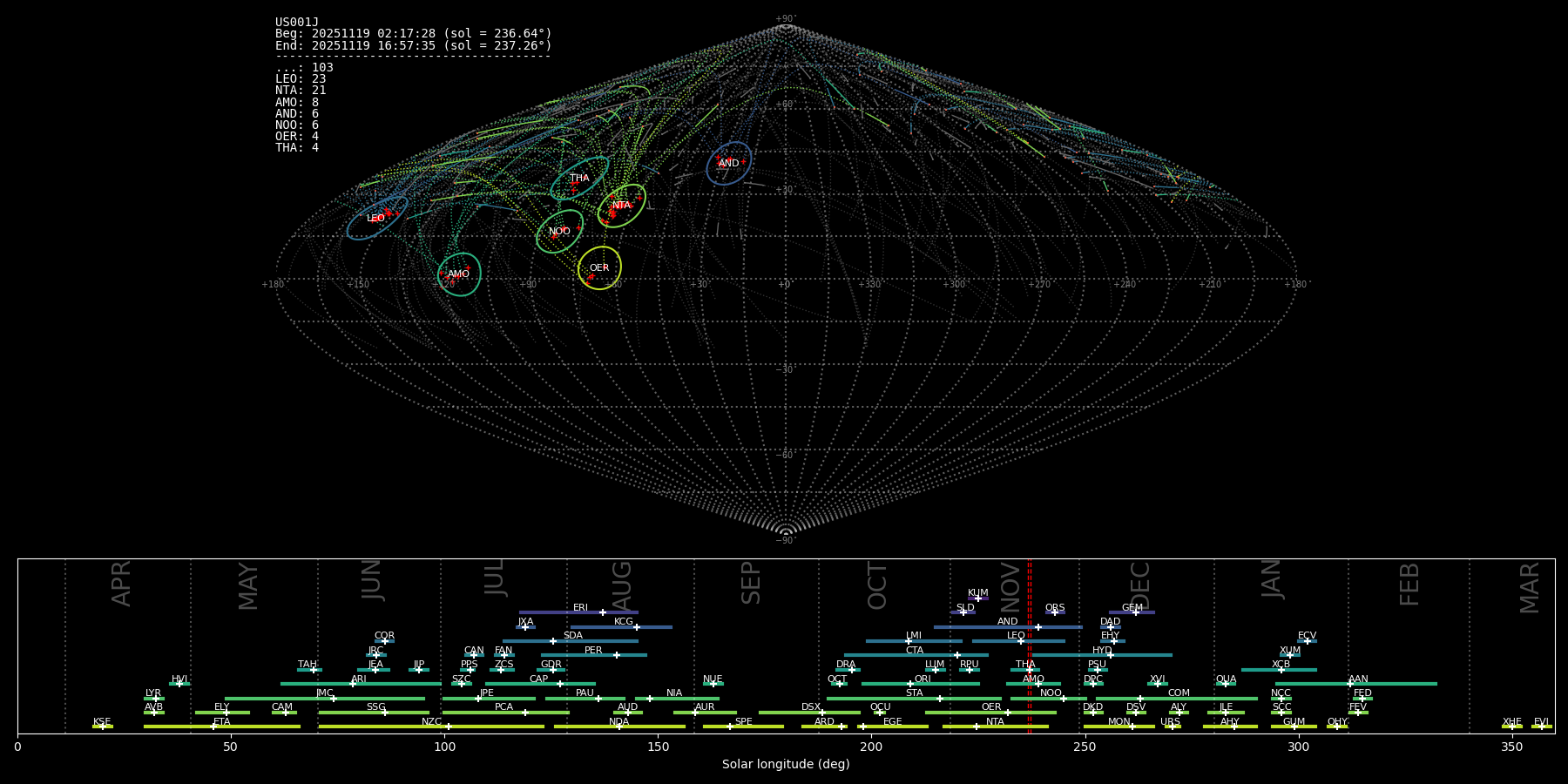Screen dimensions: 1568x784
Task: Click the AND radiant ellipse
Action: click(728, 164)
